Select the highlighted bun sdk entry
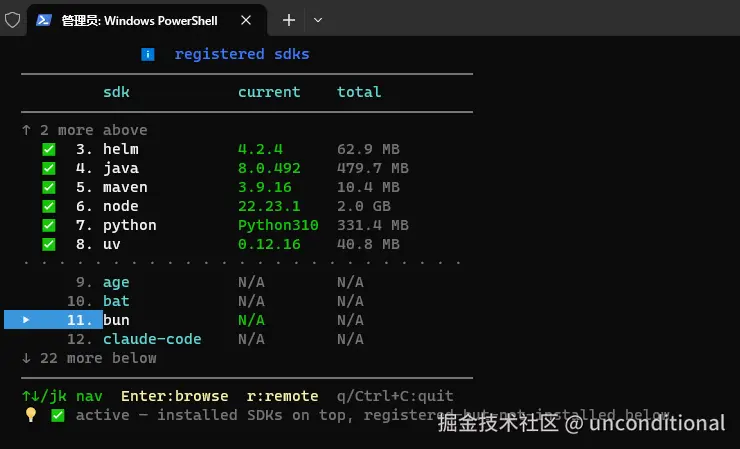 [116, 320]
